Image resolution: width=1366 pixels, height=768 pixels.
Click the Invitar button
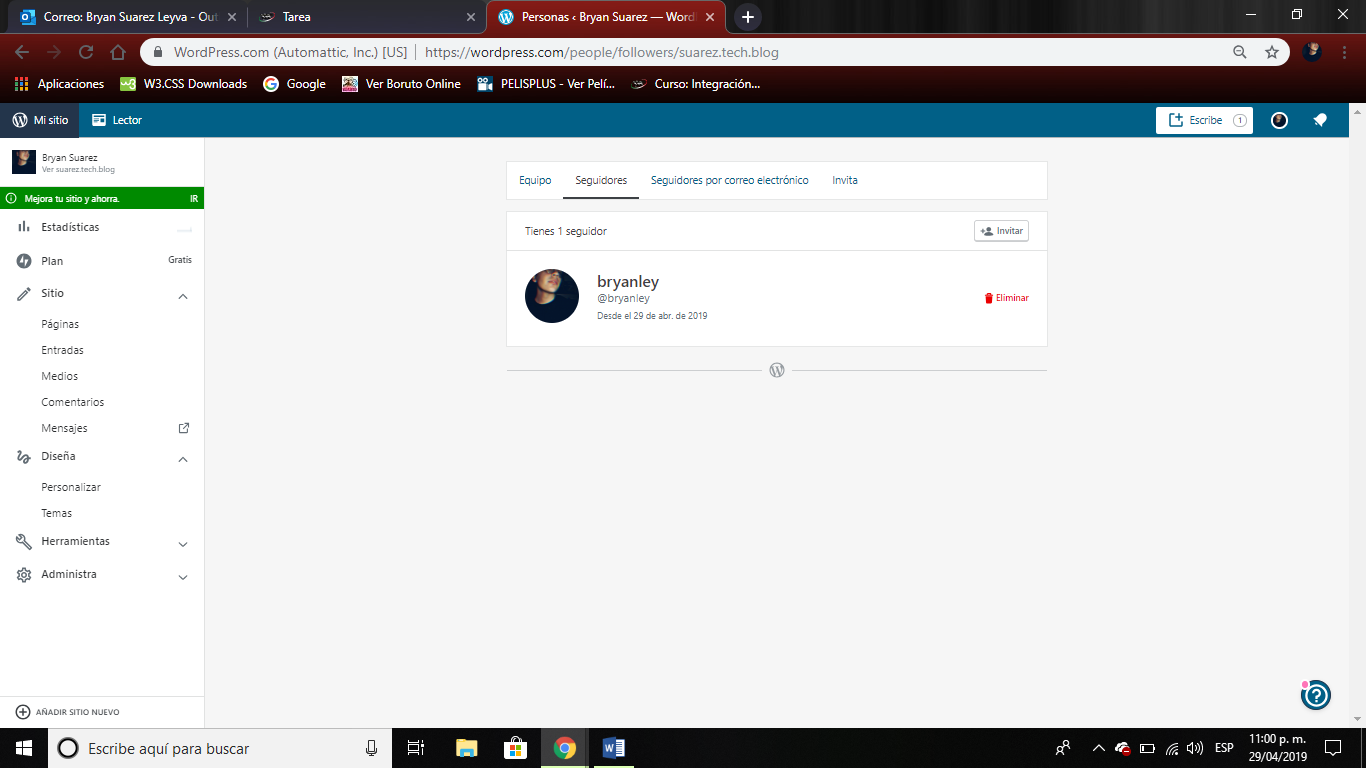(1001, 231)
